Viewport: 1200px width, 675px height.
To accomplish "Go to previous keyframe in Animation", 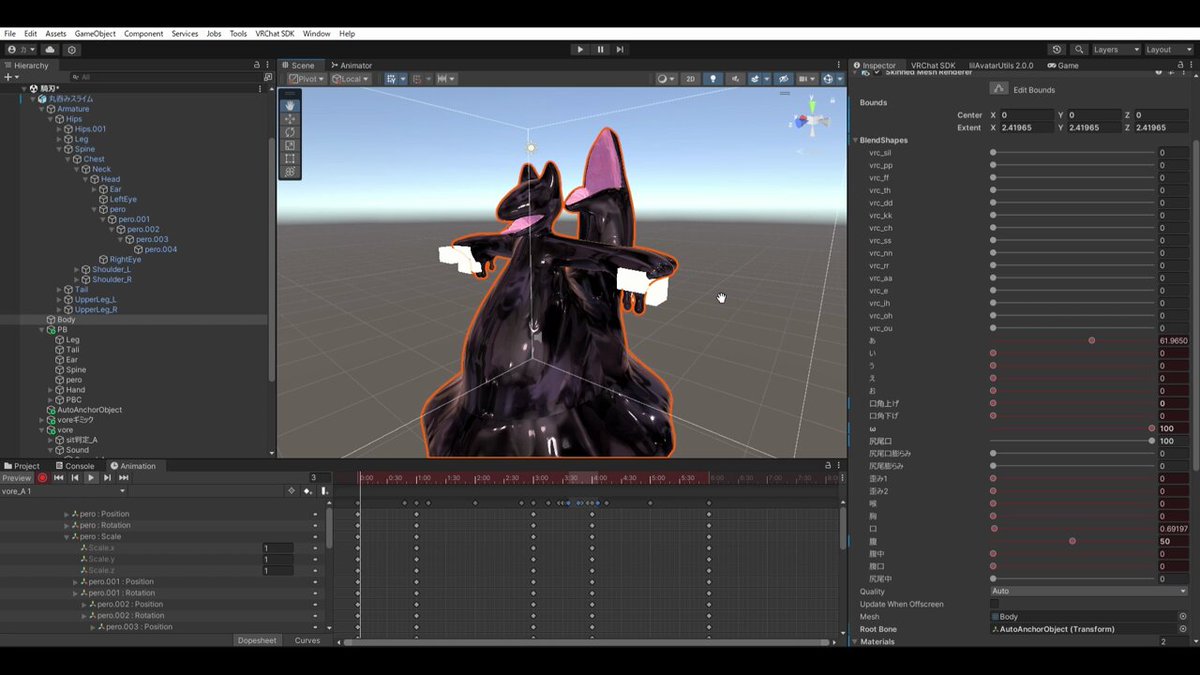I will tap(75, 478).
